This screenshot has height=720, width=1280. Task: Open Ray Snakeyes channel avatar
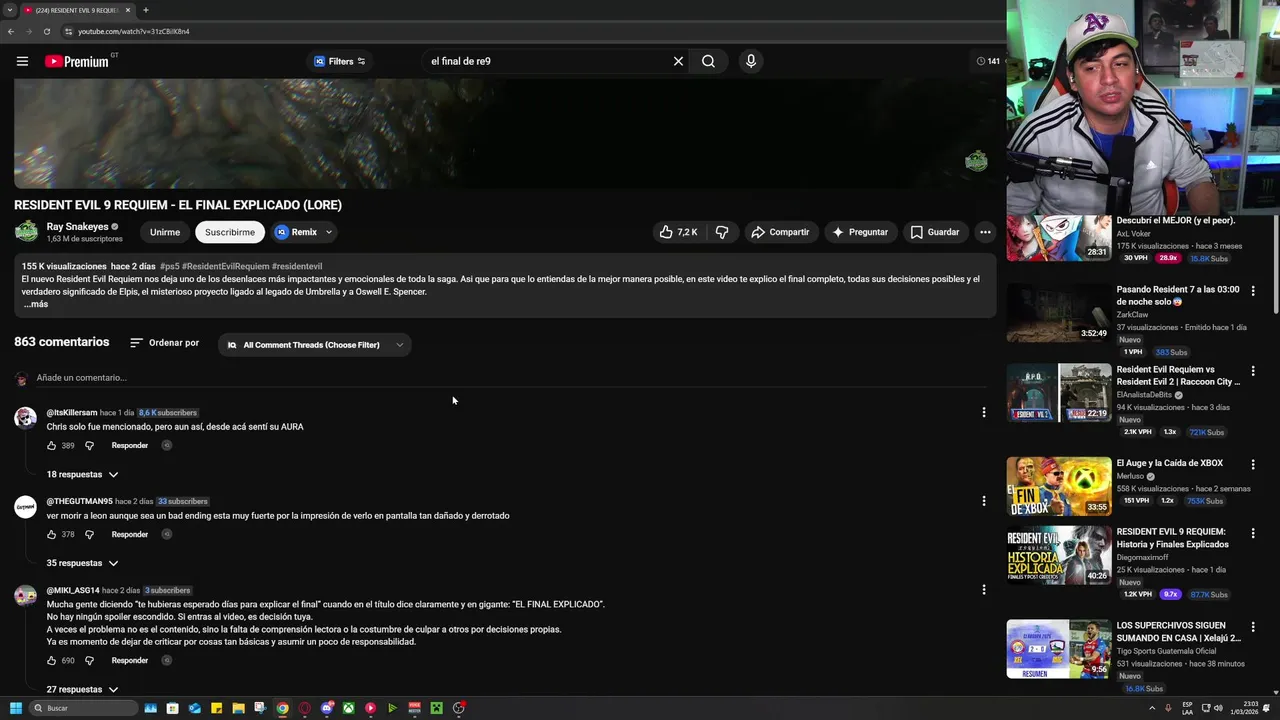coord(26,232)
